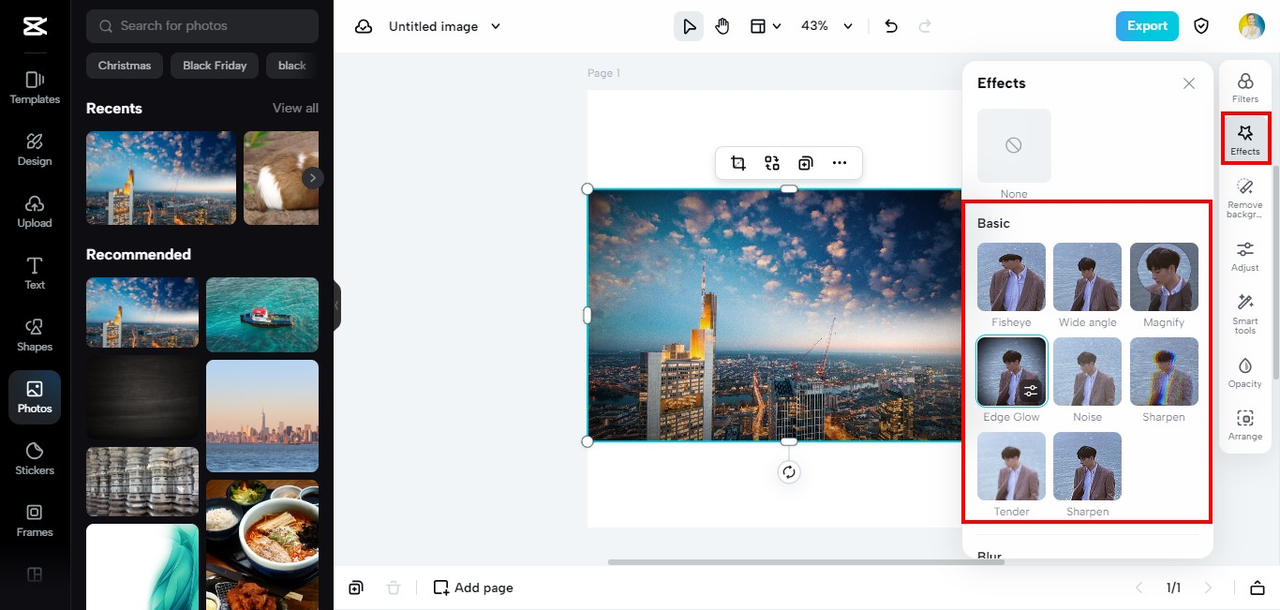Open the Arrange panel

[1245, 425]
